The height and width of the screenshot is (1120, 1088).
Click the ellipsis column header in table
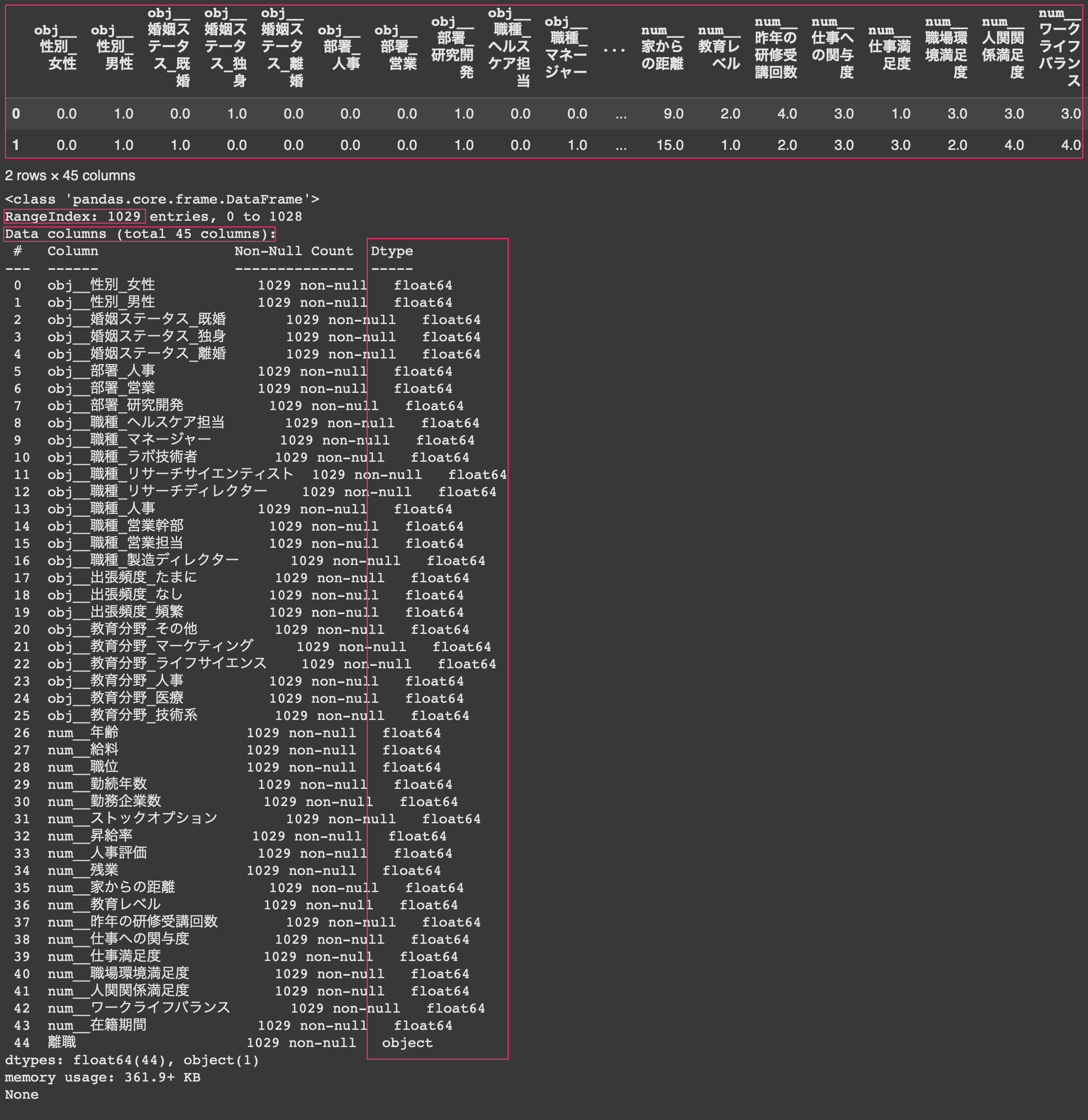point(614,49)
